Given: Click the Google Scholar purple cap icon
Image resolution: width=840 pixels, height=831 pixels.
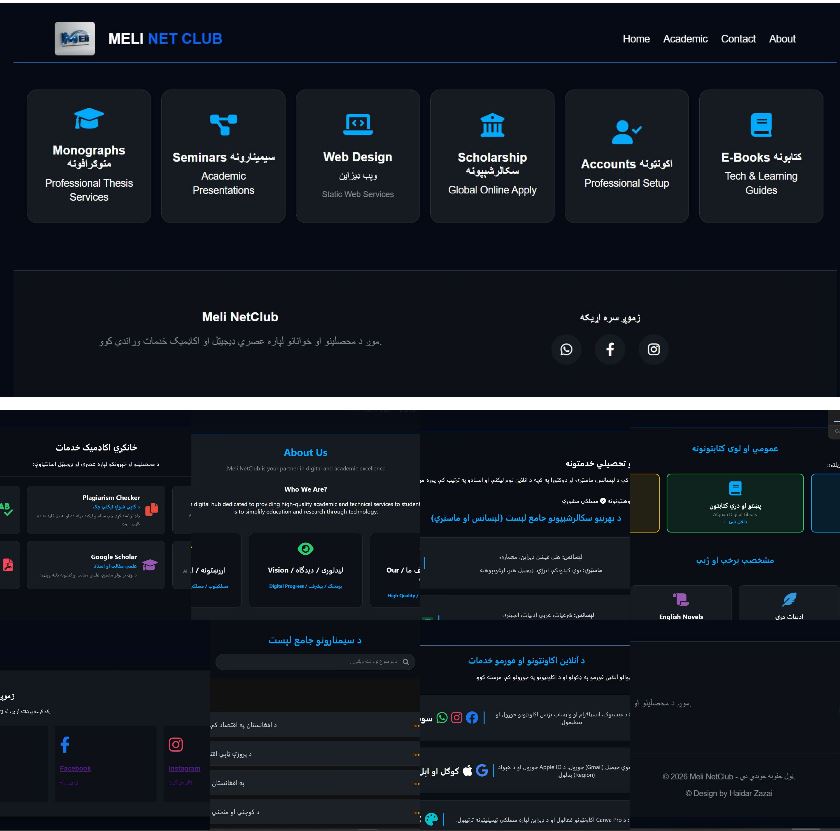Looking at the screenshot, I should point(150,565).
